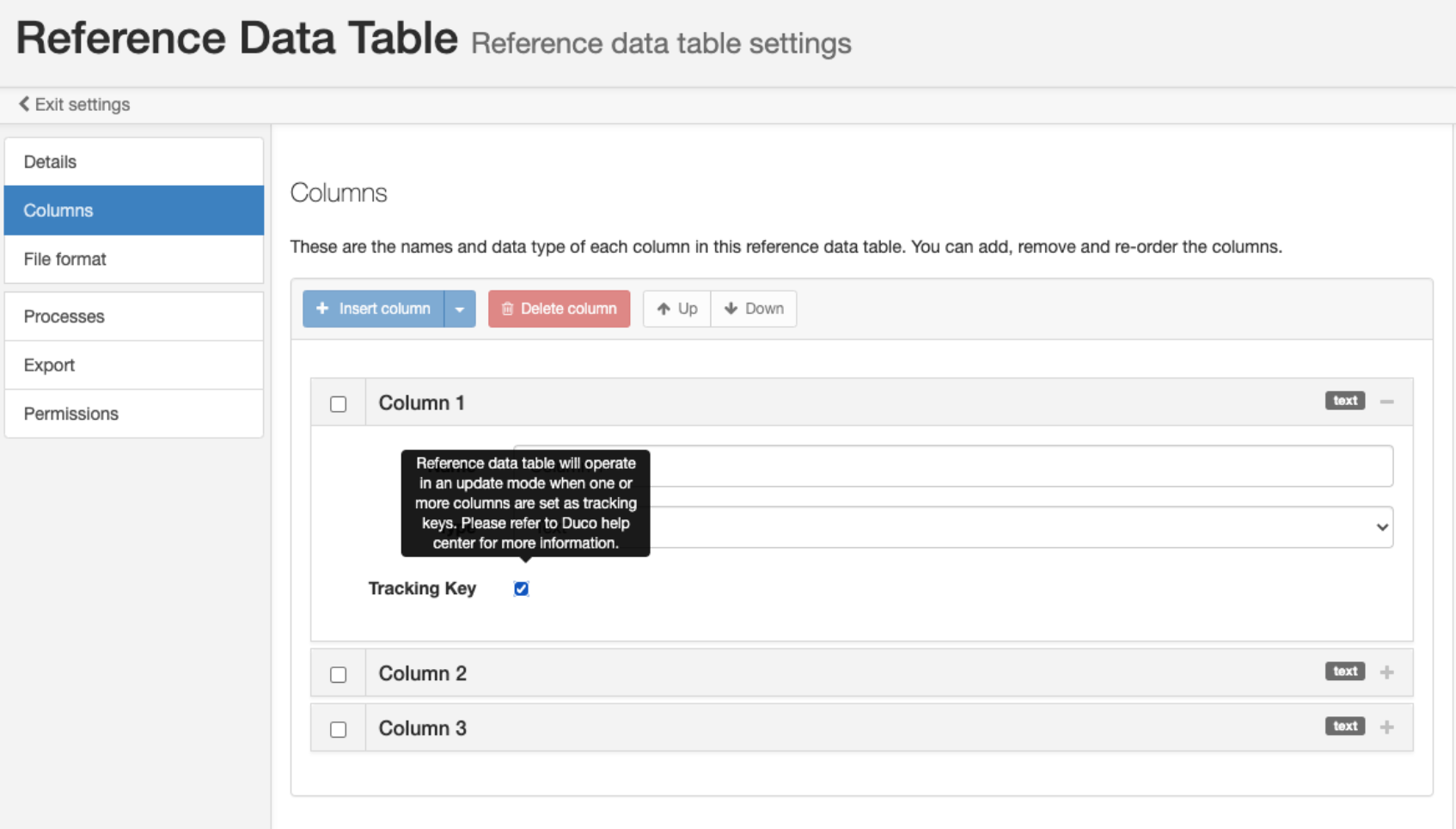The height and width of the screenshot is (829, 1456).
Task: Open the Export section
Action: tap(134, 365)
